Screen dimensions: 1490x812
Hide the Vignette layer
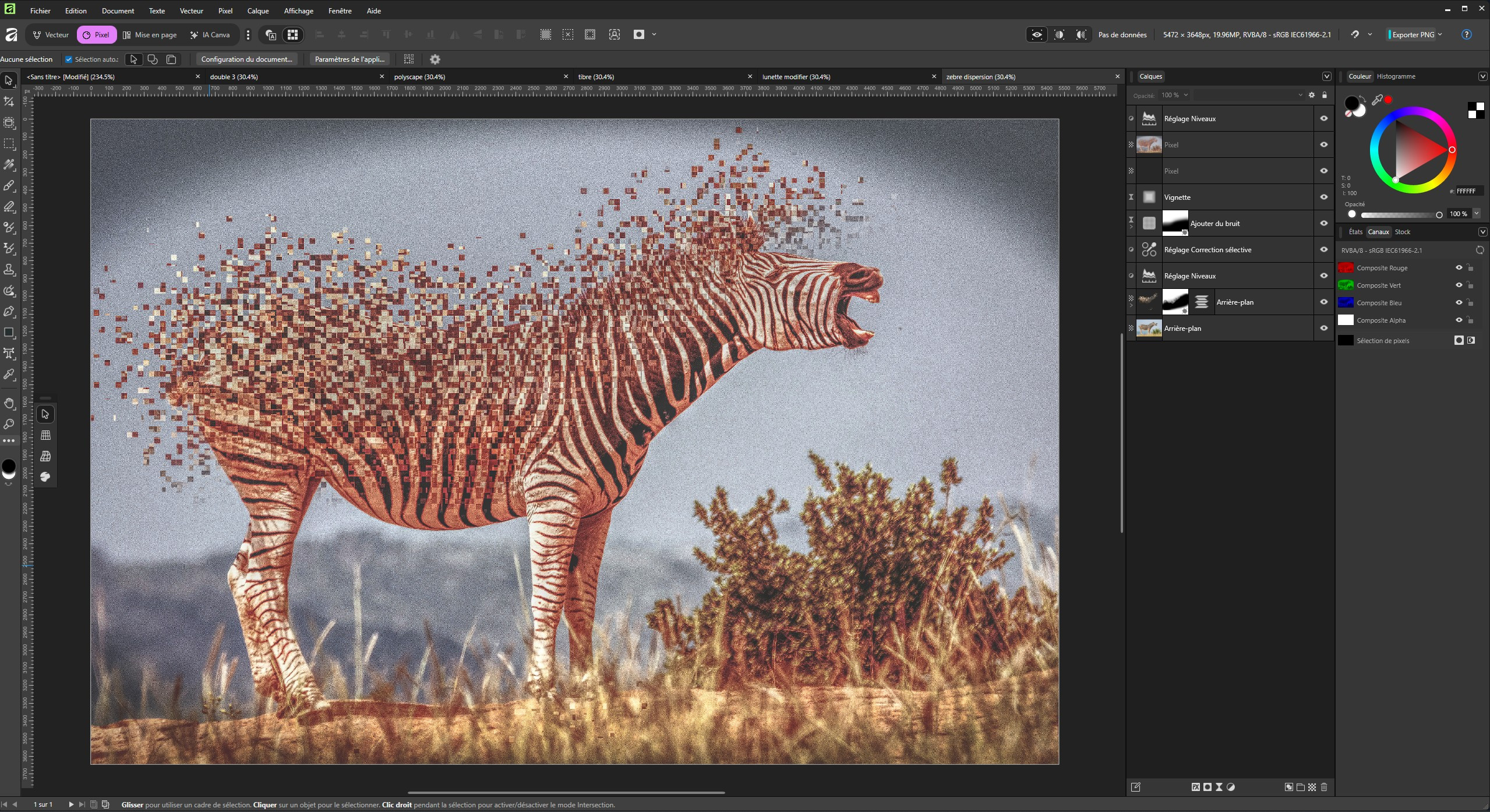pyautogui.click(x=1323, y=197)
